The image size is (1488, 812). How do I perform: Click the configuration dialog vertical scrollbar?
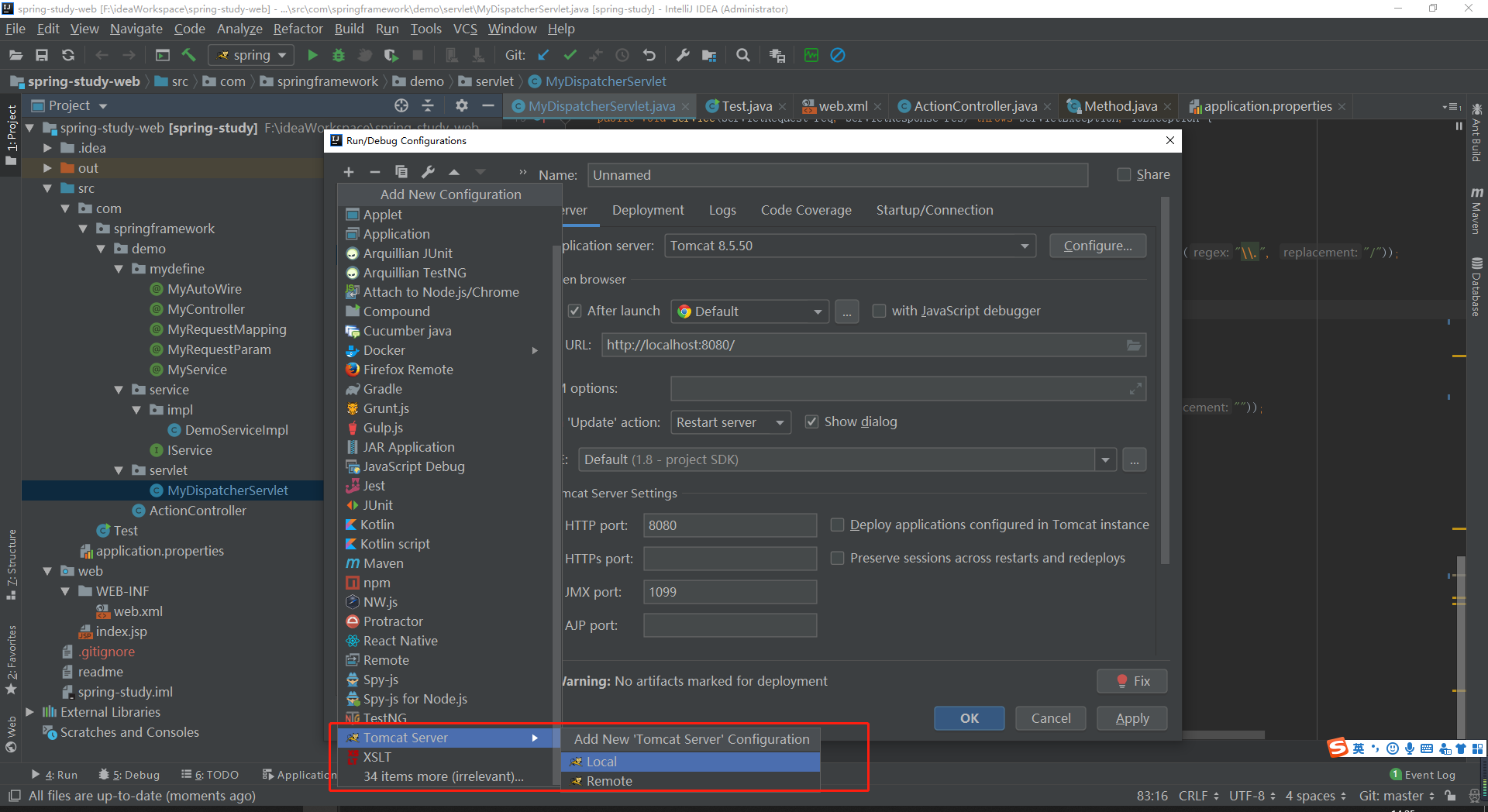click(x=1165, y=380)
